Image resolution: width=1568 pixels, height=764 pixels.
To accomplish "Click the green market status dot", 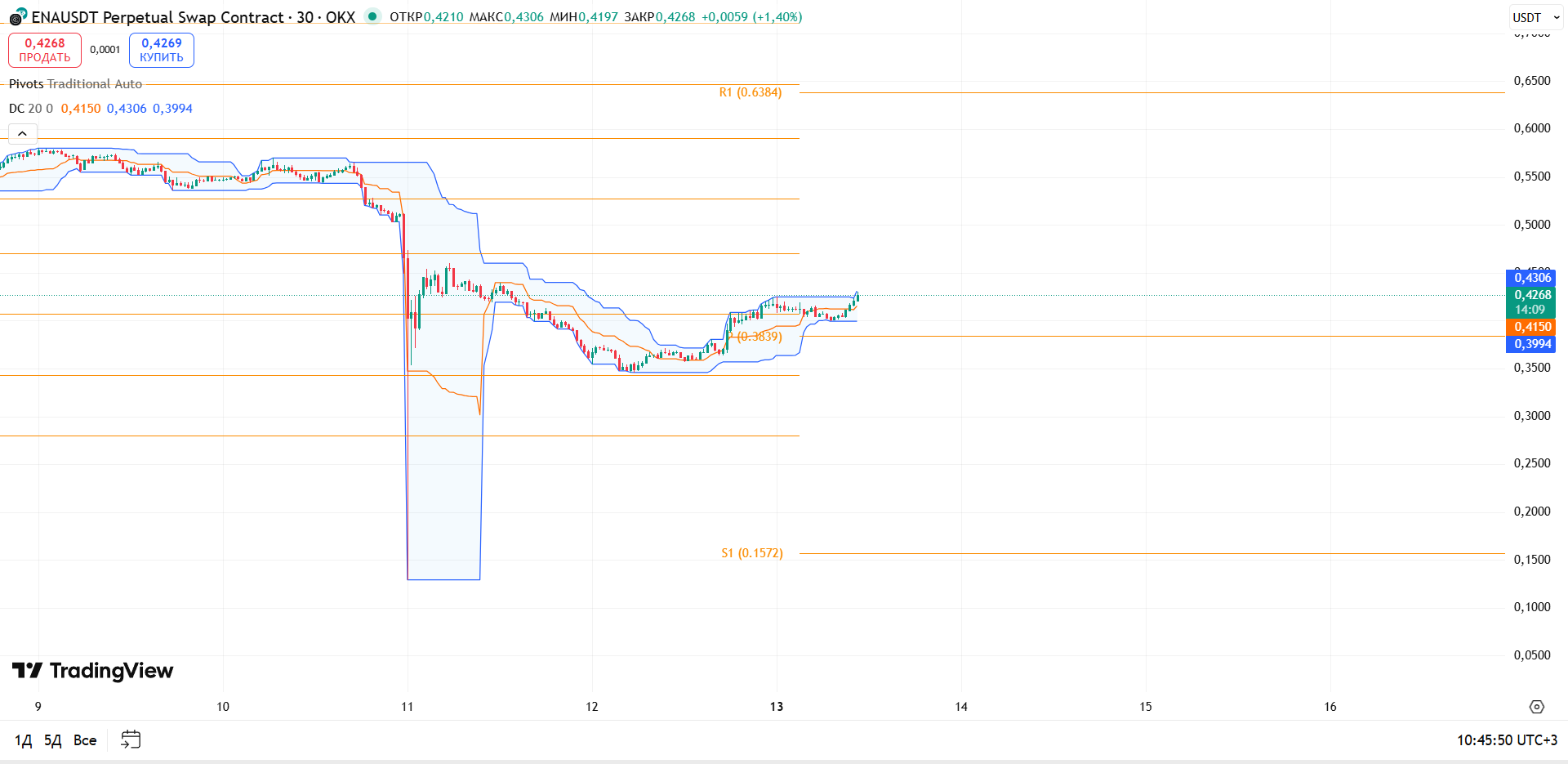I will click(x=372, y=16).
